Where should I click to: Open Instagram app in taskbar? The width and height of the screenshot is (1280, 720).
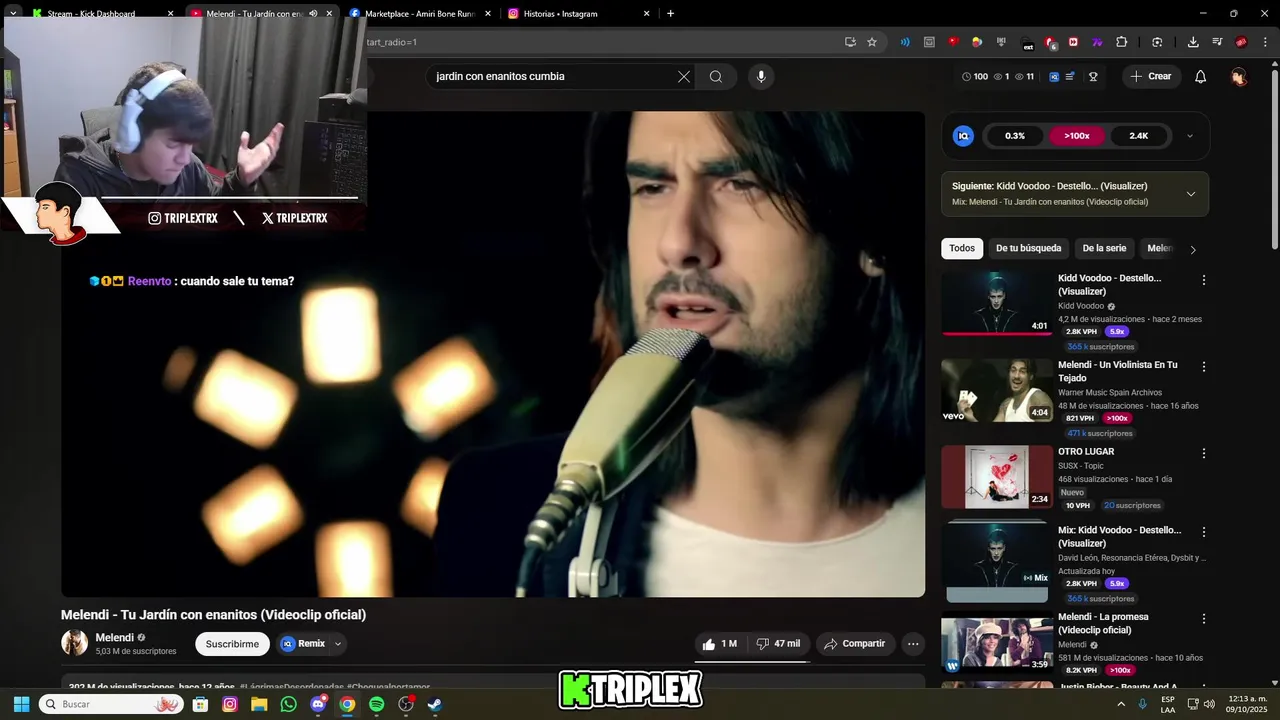(230, 704)
